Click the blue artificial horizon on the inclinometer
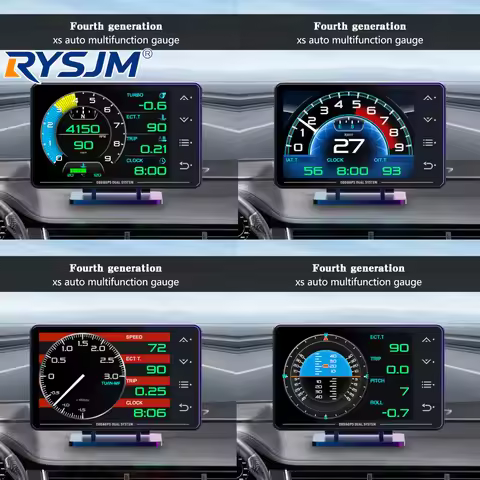 click(x=325, y=363)
